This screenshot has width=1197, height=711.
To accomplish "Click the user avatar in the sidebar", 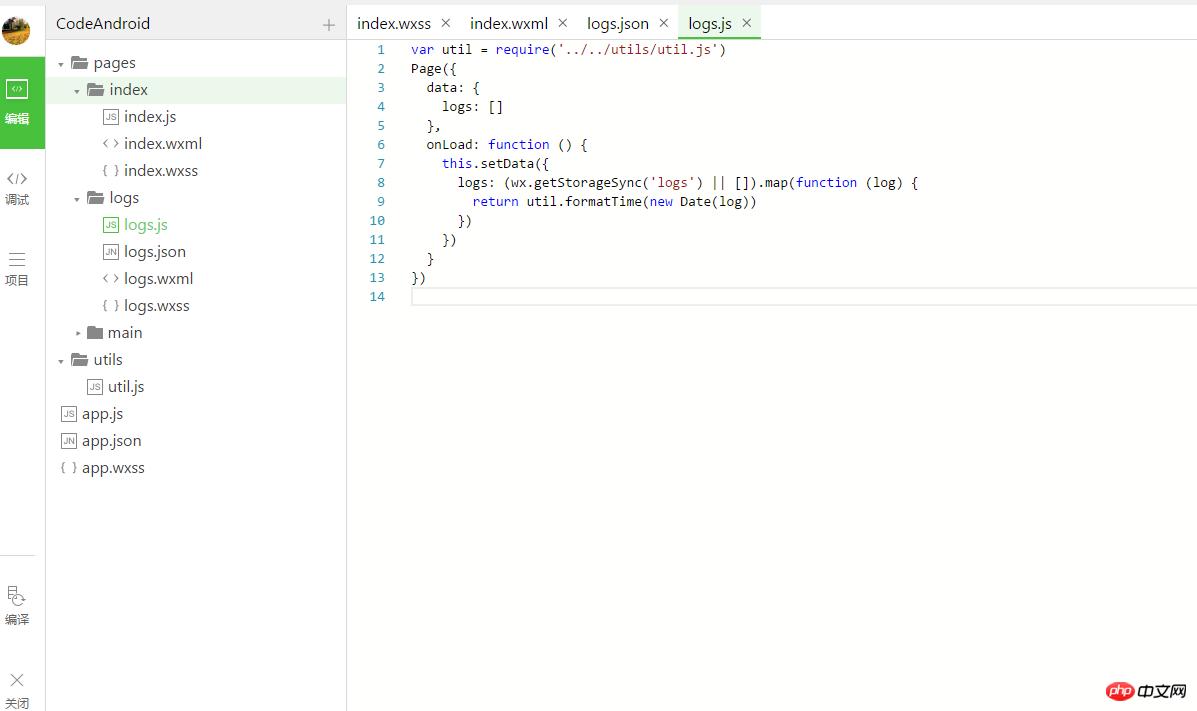I will [16, 29].
